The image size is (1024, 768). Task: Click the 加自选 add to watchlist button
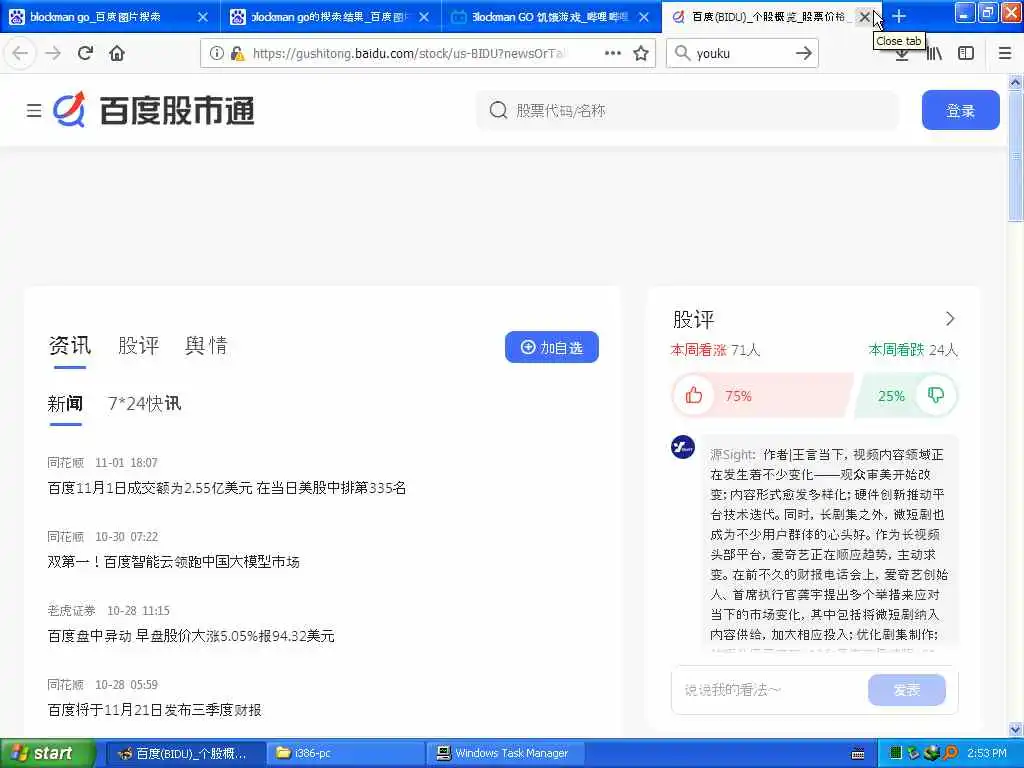(x=552, y=347)
